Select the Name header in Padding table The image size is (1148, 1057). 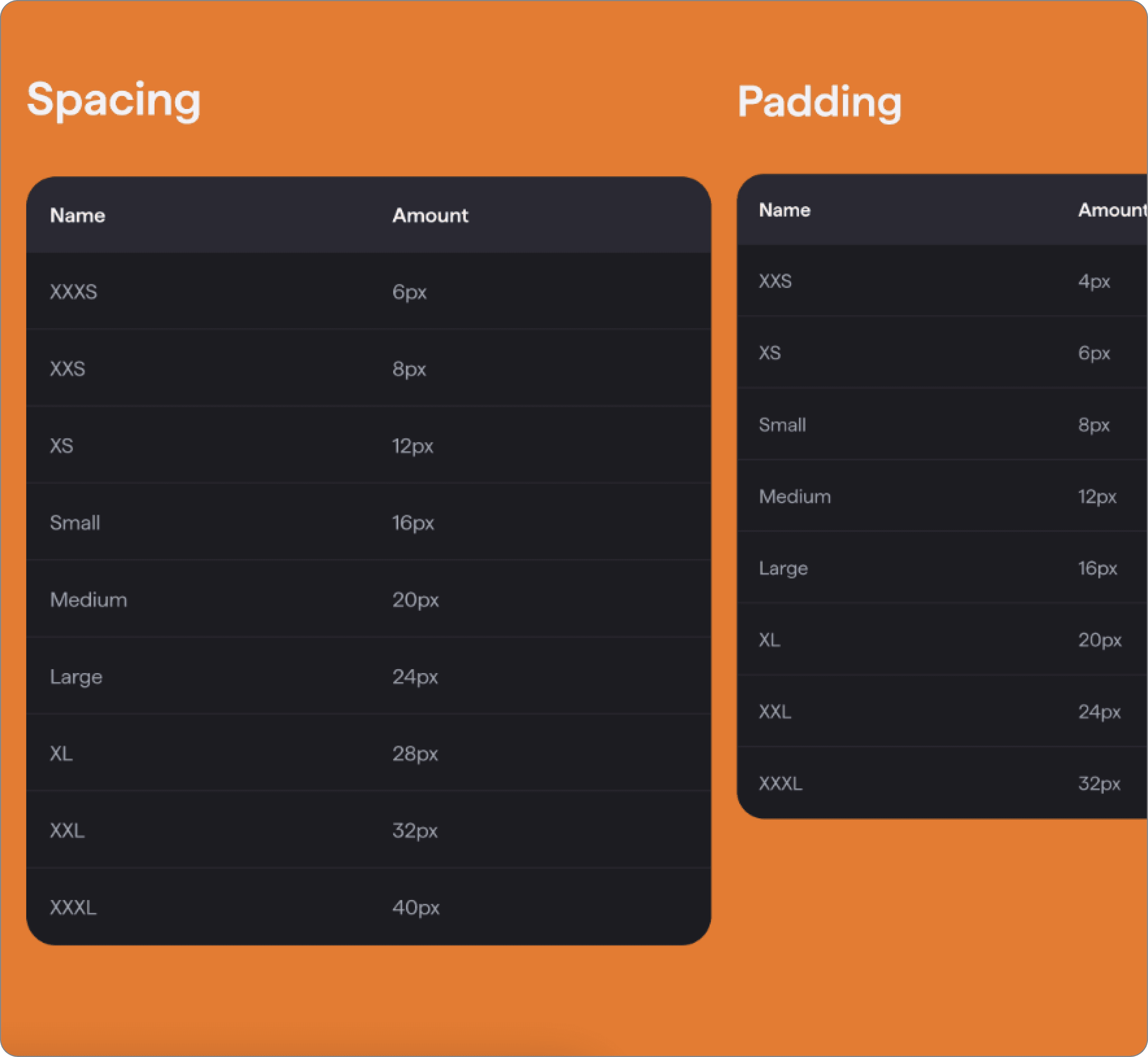tap(784, 210)
